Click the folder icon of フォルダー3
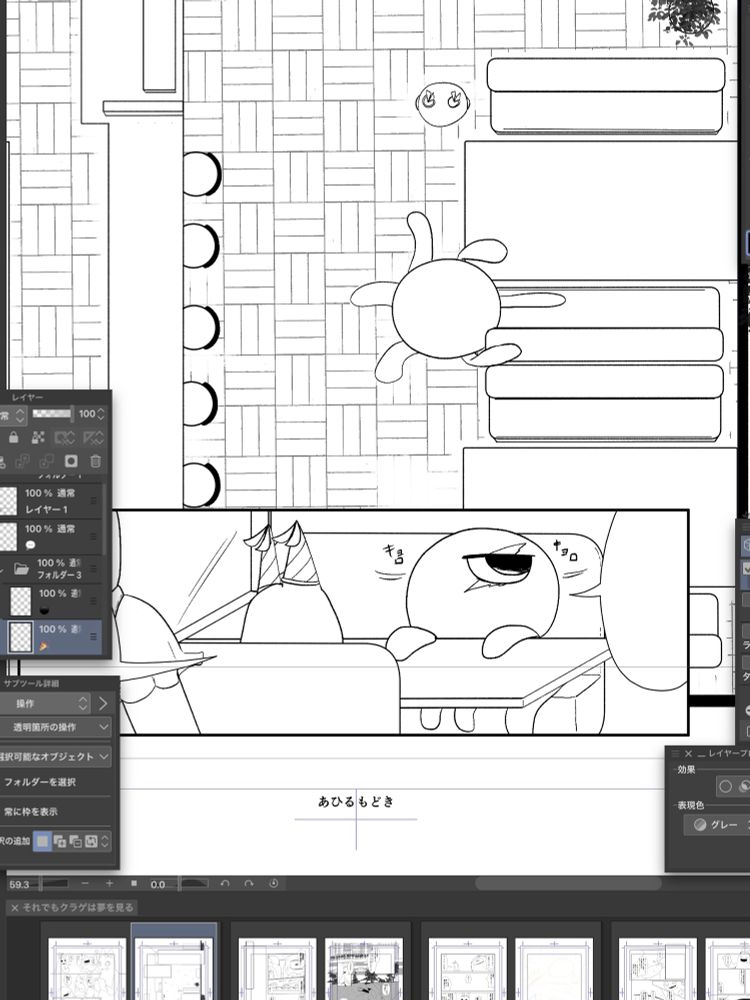Screen dimensions: 750x1000 coord(21,568)
